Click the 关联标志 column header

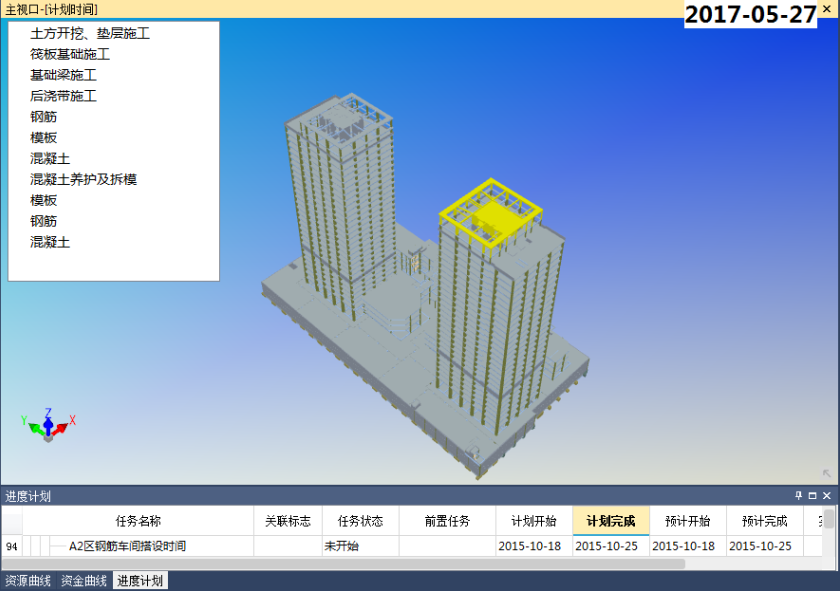(x=288, y=521)
